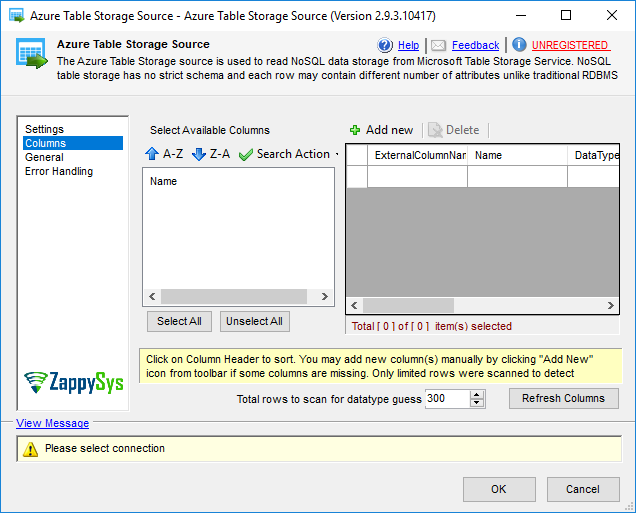The width and height of the screenshot is (636, 513).
Task: Open the Feedback link
Action: (x=475, y=45)
